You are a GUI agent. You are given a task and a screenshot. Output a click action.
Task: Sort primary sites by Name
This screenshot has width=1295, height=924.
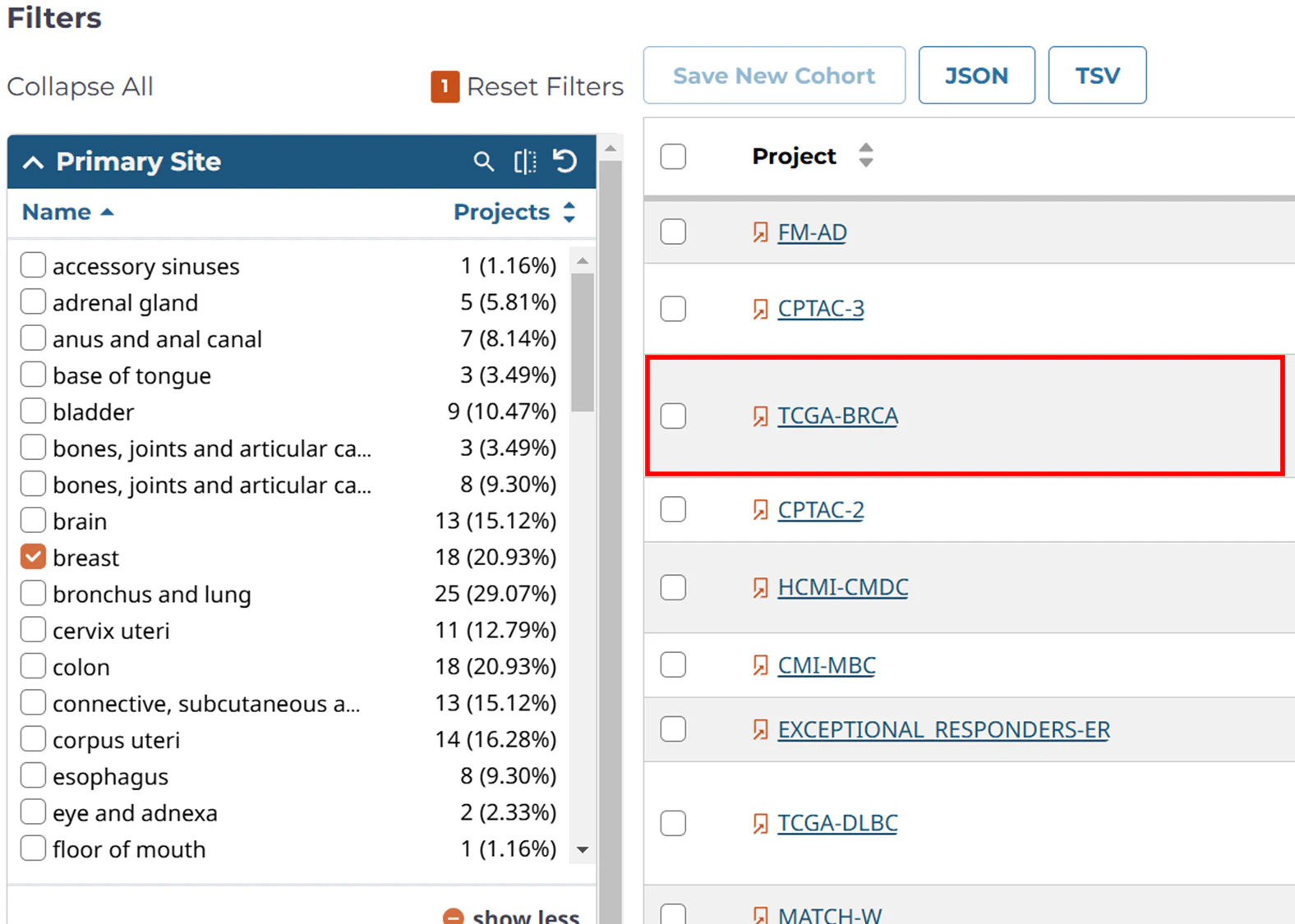(67, 212)
